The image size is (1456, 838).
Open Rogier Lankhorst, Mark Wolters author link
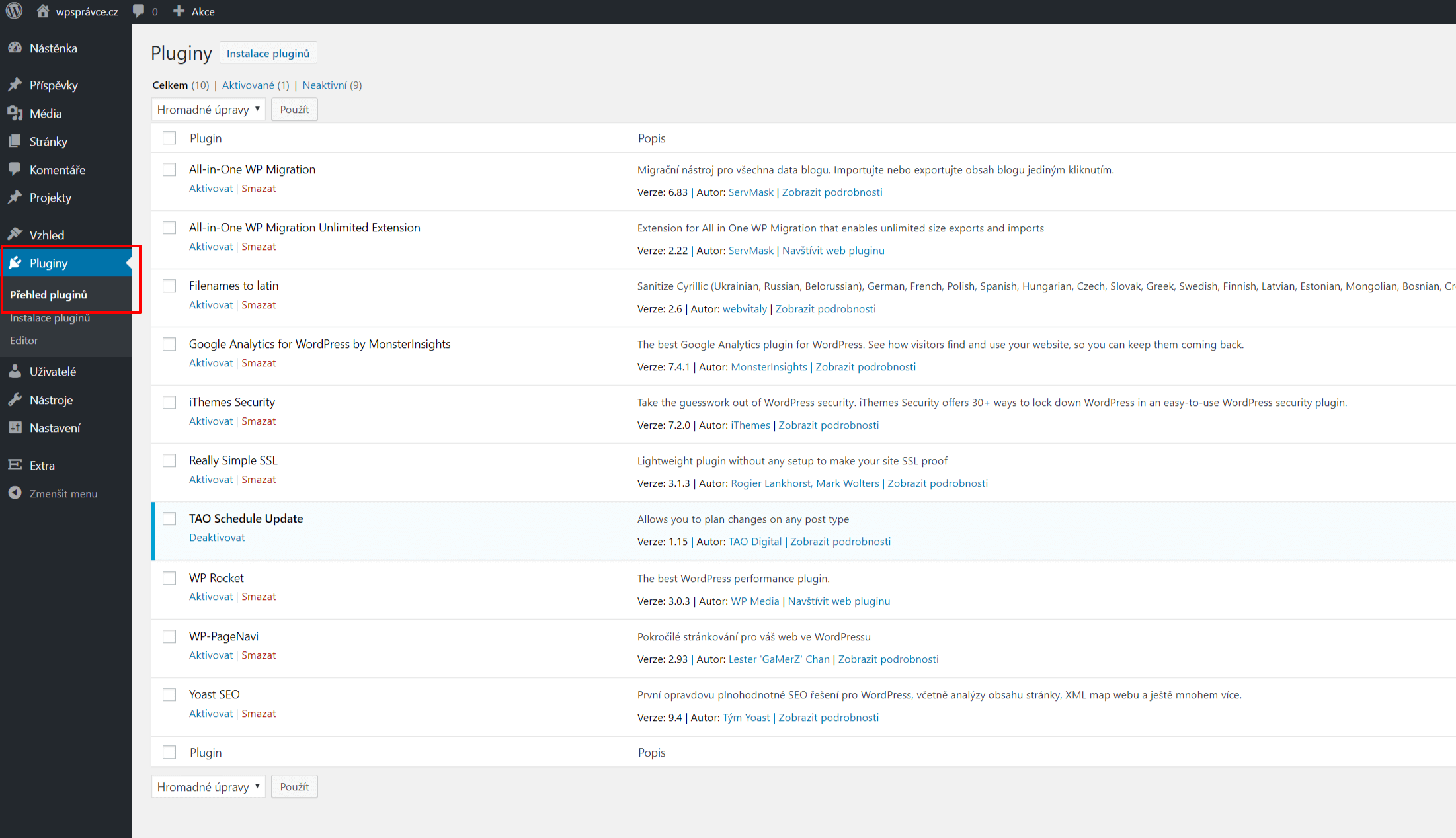pyautogui.click(x=805, y=483)
